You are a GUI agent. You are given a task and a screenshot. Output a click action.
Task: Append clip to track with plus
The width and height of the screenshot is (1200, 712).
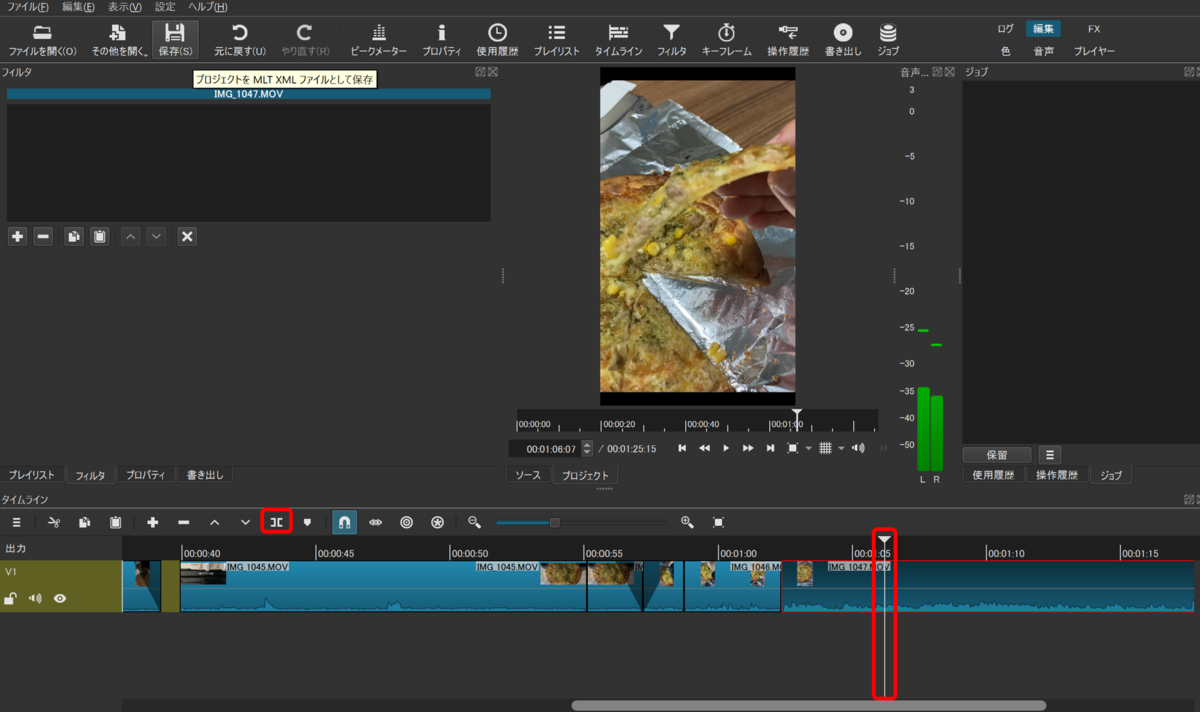pyautogui.click(x=153, y=522)
